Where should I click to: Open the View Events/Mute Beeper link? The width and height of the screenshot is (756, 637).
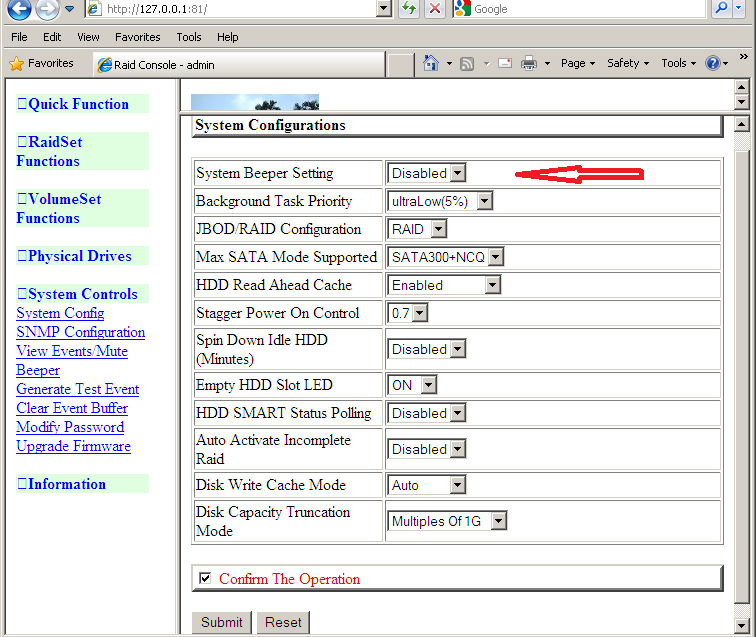point(72,360)
